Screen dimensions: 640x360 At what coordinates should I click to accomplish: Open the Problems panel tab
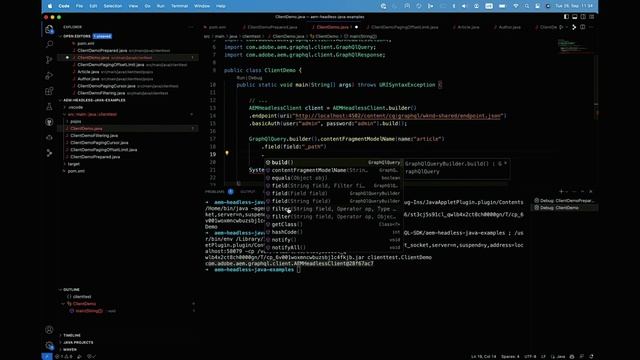[x=219, y=191]
